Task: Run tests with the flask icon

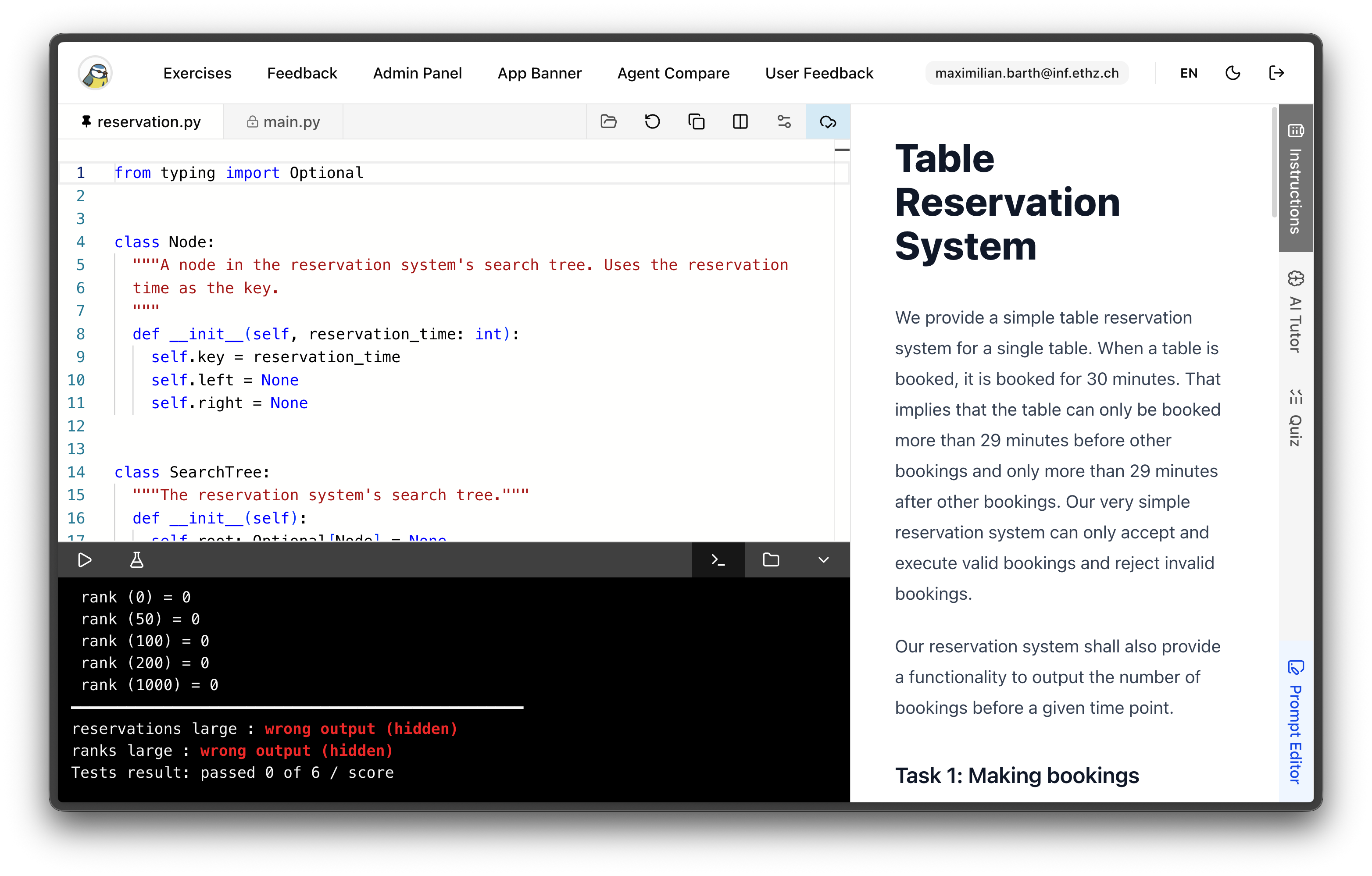Action: 137,560
